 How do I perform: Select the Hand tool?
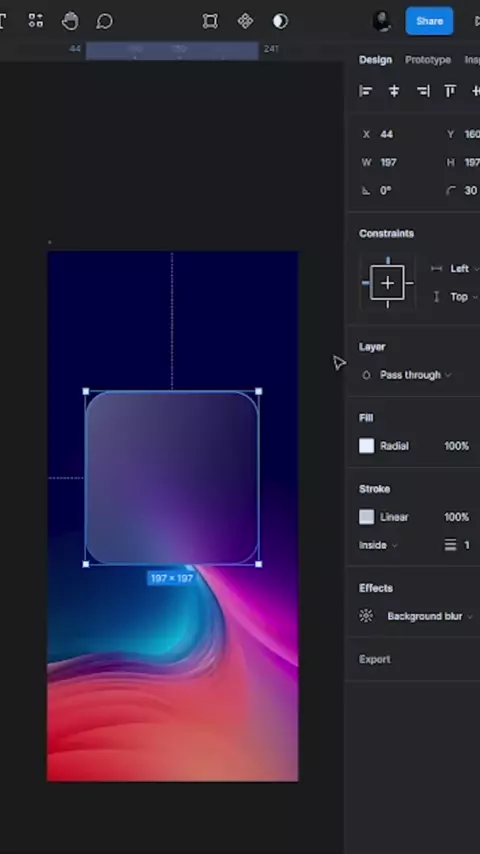click(x=70, y=21)
